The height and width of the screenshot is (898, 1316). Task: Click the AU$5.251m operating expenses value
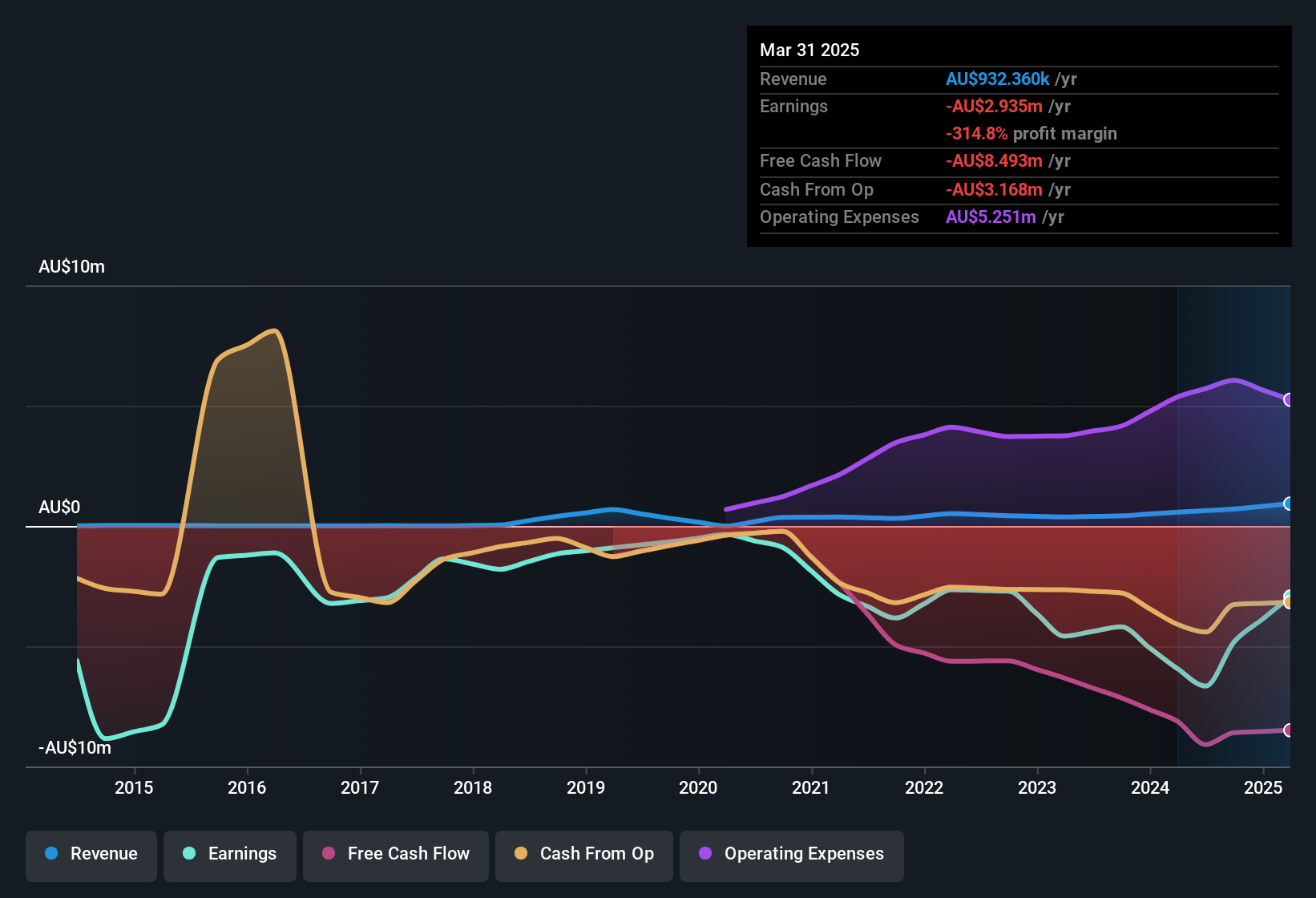point(991,216)
